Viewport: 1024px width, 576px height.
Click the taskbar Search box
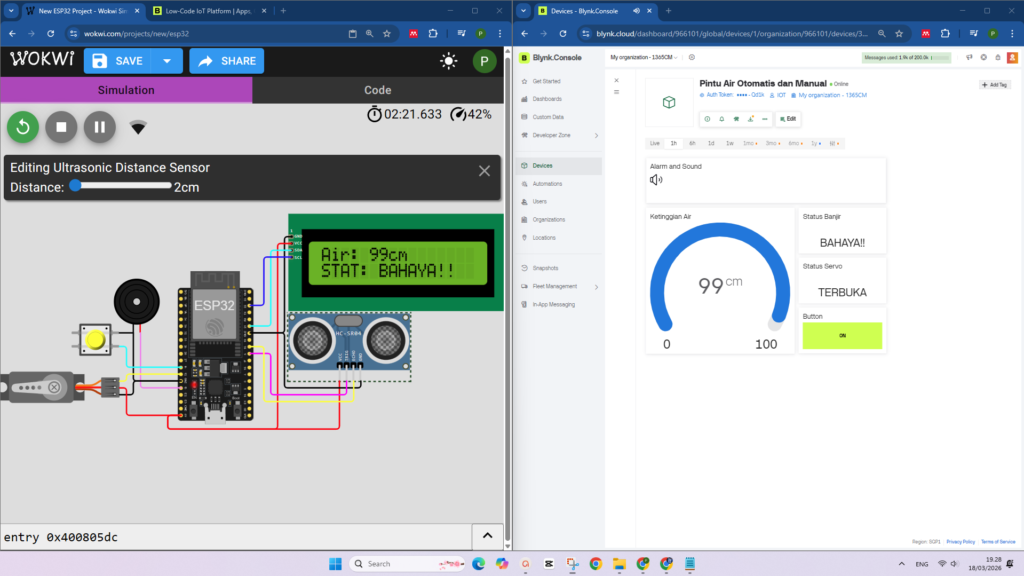pyautogui.click(x=407, y=564)
